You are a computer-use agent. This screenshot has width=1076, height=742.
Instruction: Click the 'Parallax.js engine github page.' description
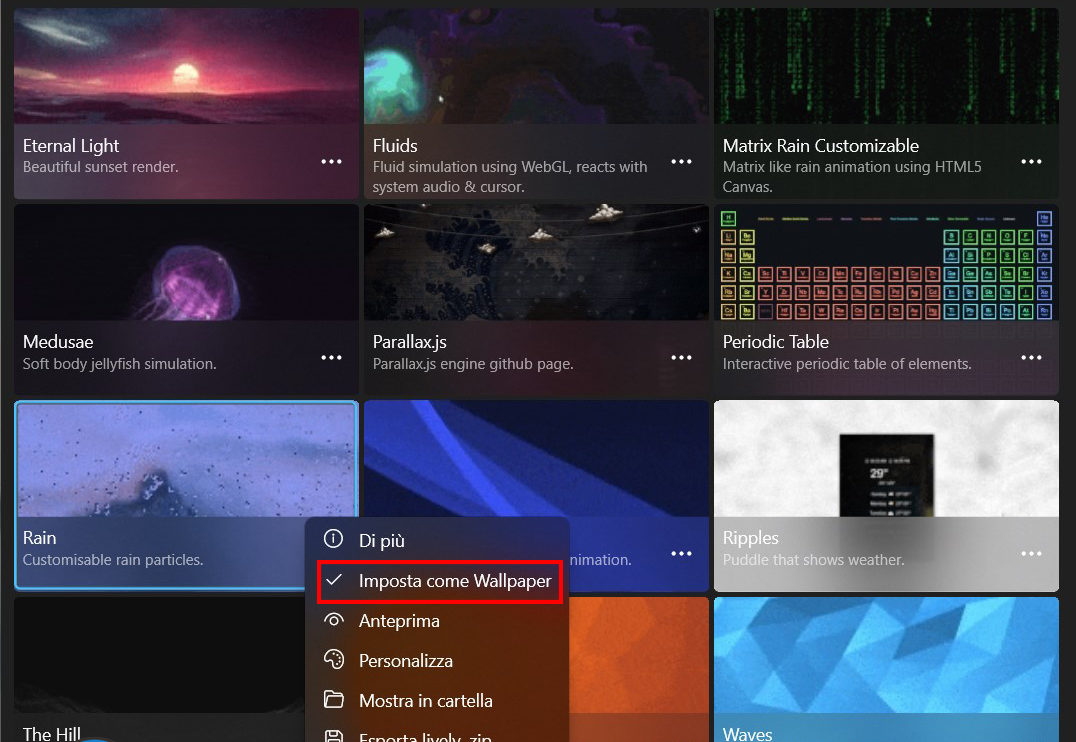(x=473, y=364)
